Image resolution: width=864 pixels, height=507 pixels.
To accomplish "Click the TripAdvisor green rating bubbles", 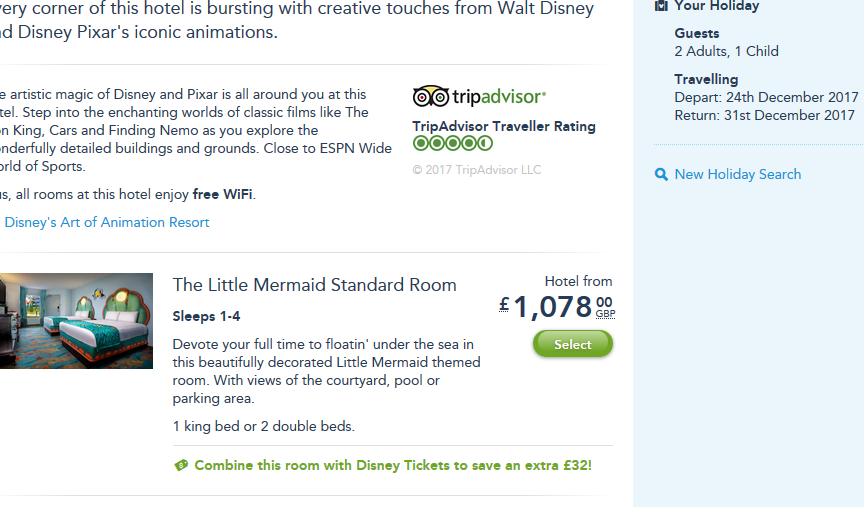I will point(452,144).
